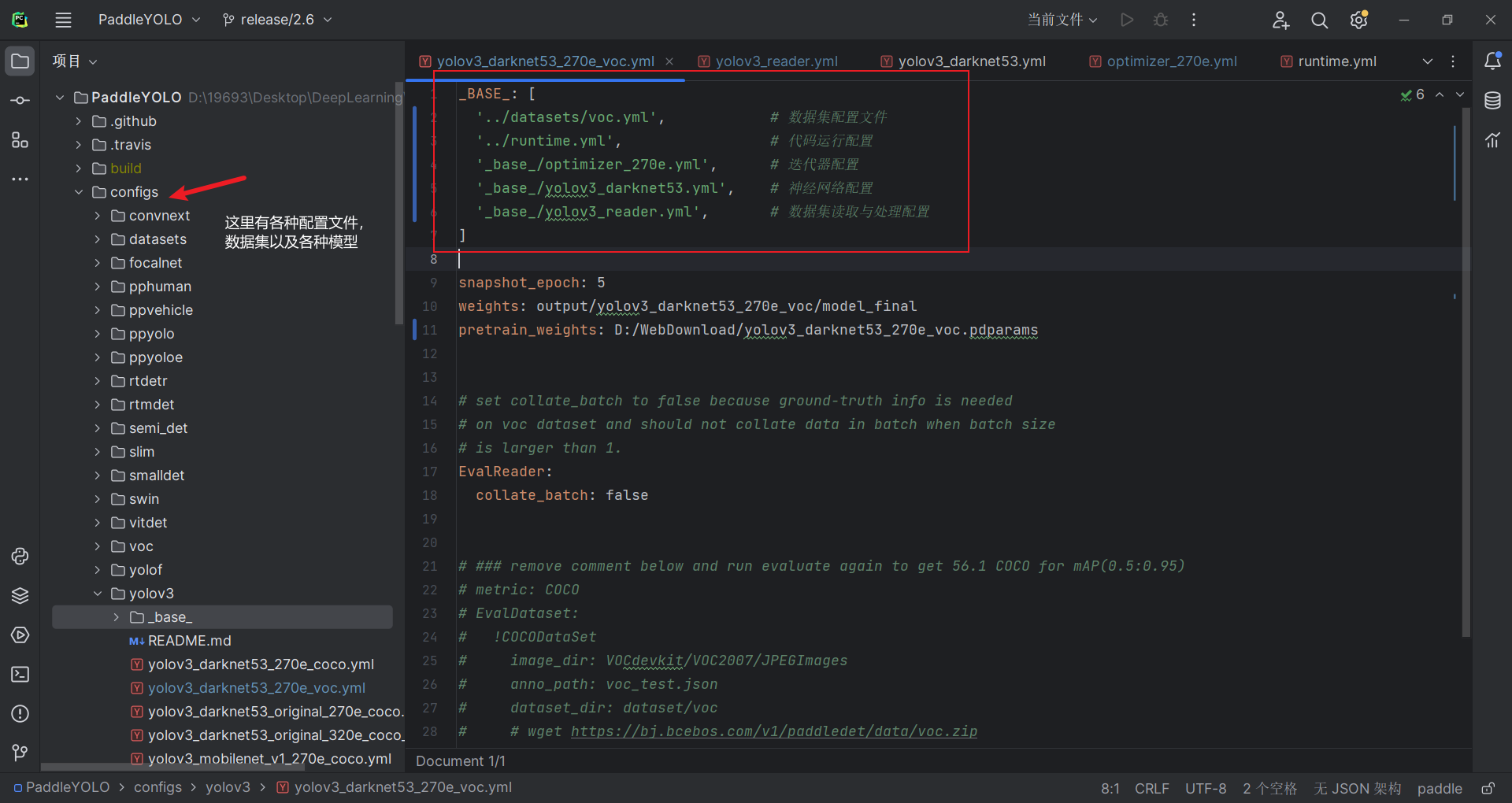1512x803 pixels.
Task: Collapse the yolov3 folder
Action: pyautogui.click(x=98, y=594)
